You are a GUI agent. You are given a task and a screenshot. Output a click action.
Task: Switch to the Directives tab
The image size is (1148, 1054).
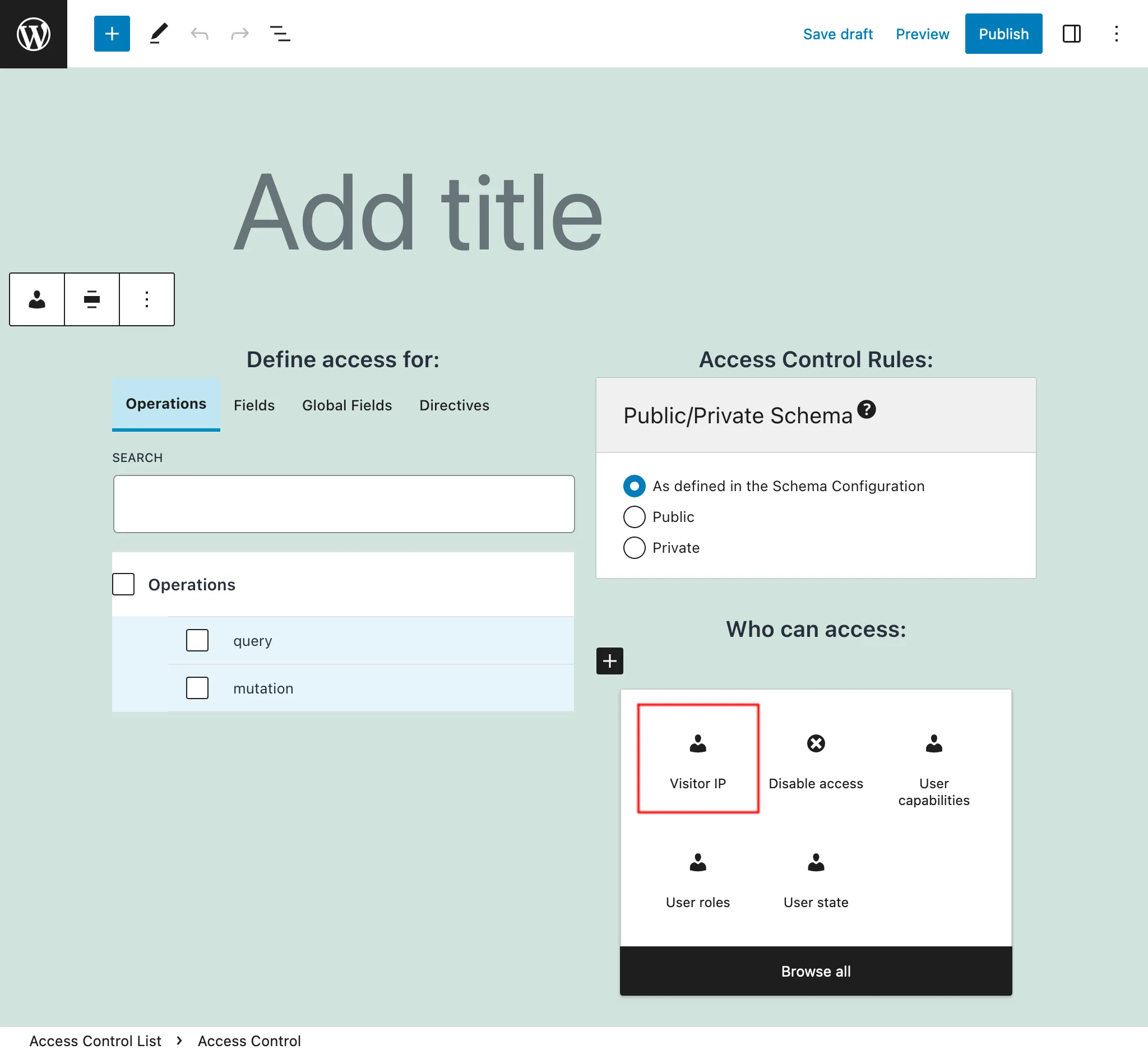tap(455, 405)
